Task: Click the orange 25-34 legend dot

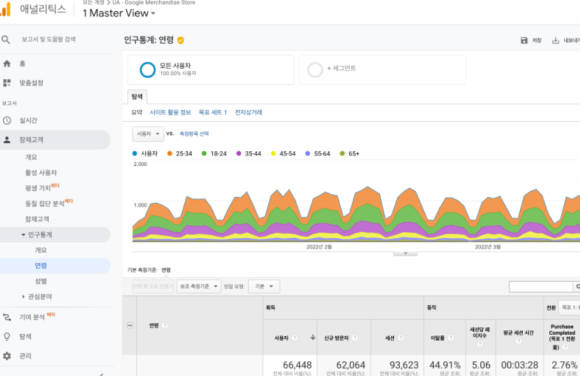Action: [169, 154]
